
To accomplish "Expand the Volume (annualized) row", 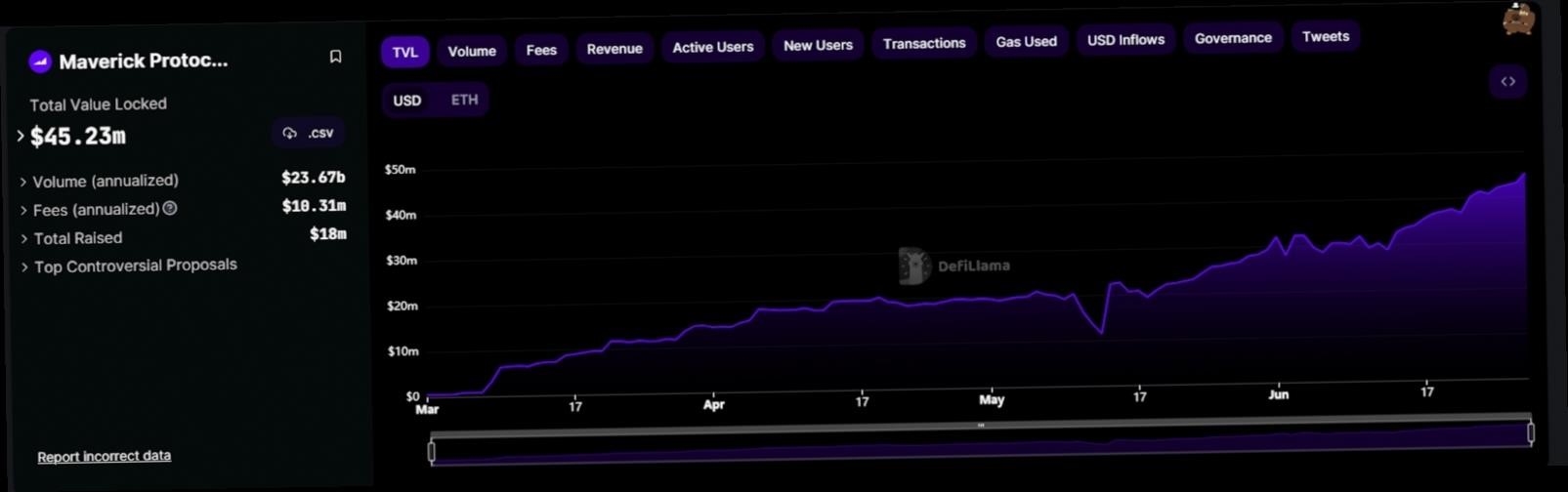I will click(23, 183).
